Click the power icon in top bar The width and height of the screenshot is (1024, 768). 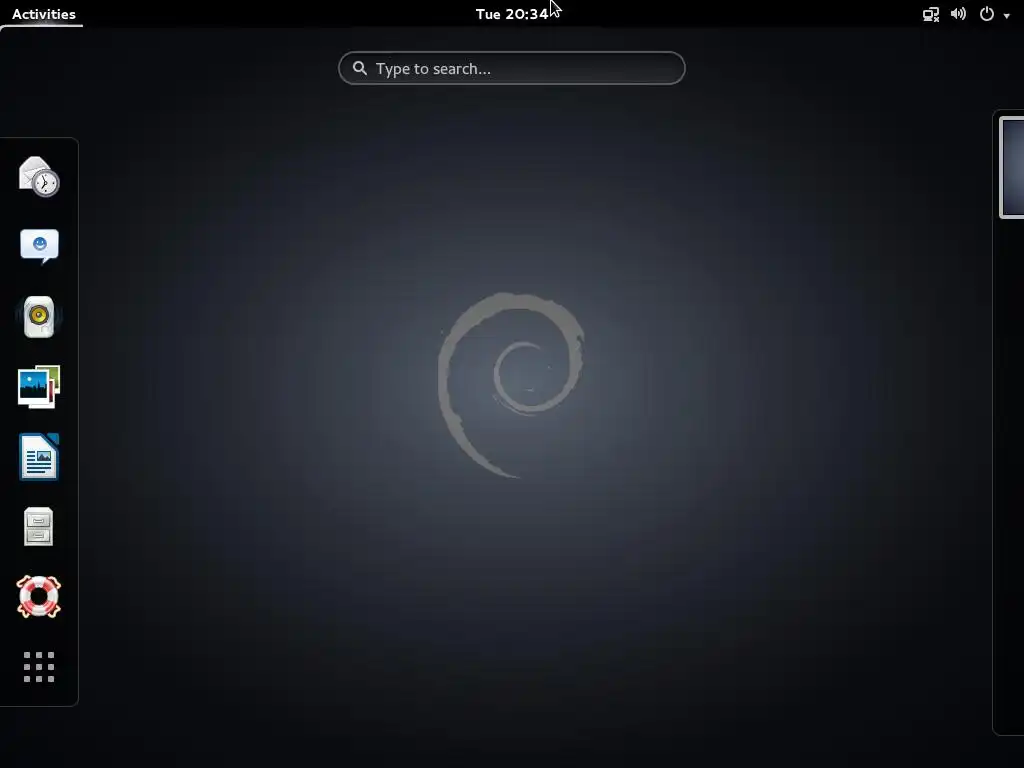point(987,14)
